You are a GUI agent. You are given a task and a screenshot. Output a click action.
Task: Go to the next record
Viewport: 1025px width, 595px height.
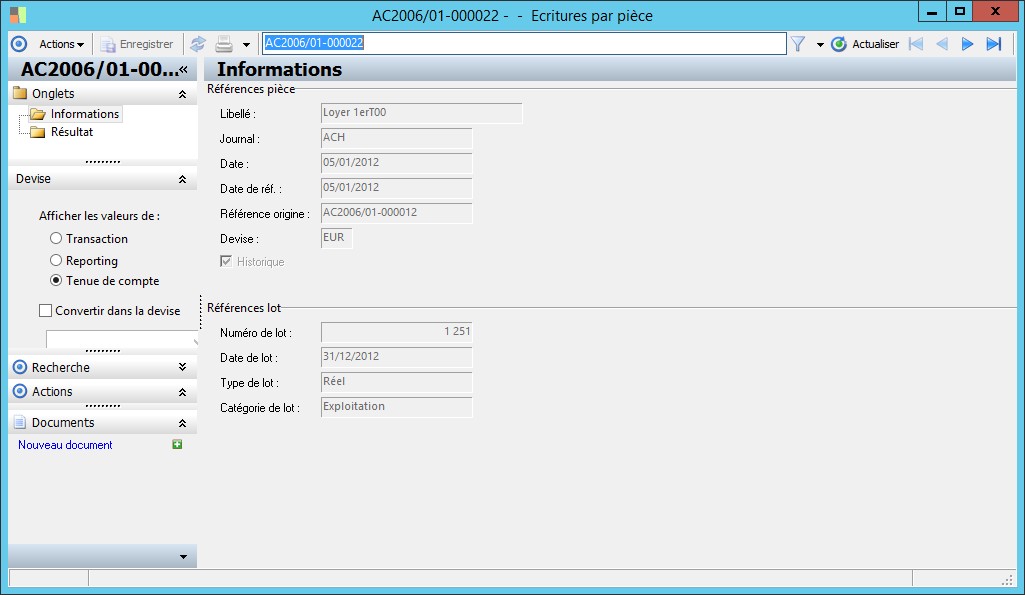[967, 44]
